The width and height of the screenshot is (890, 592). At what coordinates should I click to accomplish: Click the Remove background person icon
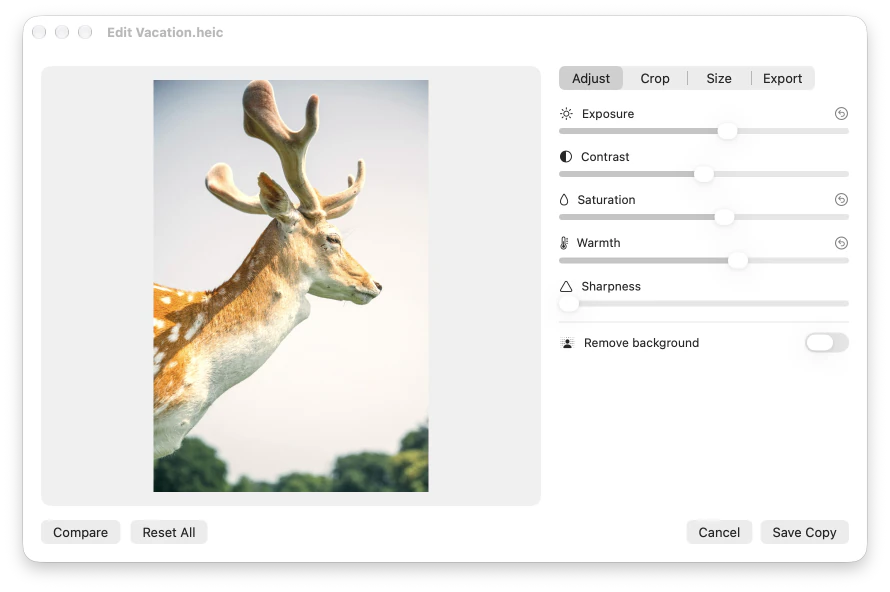coord(567,343)
